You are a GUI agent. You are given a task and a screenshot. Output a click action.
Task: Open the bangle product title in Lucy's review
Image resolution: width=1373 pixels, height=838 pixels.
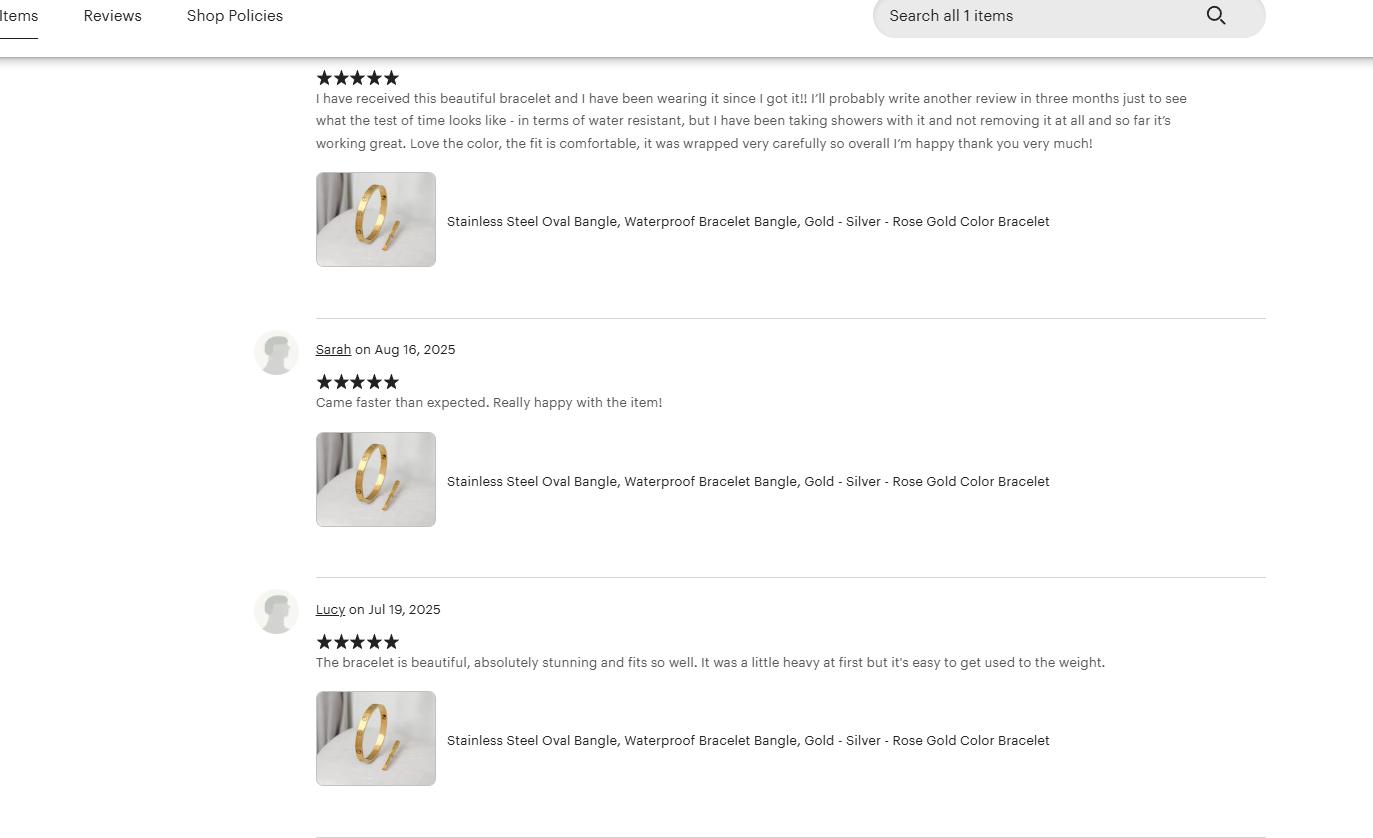pos(748,740)
